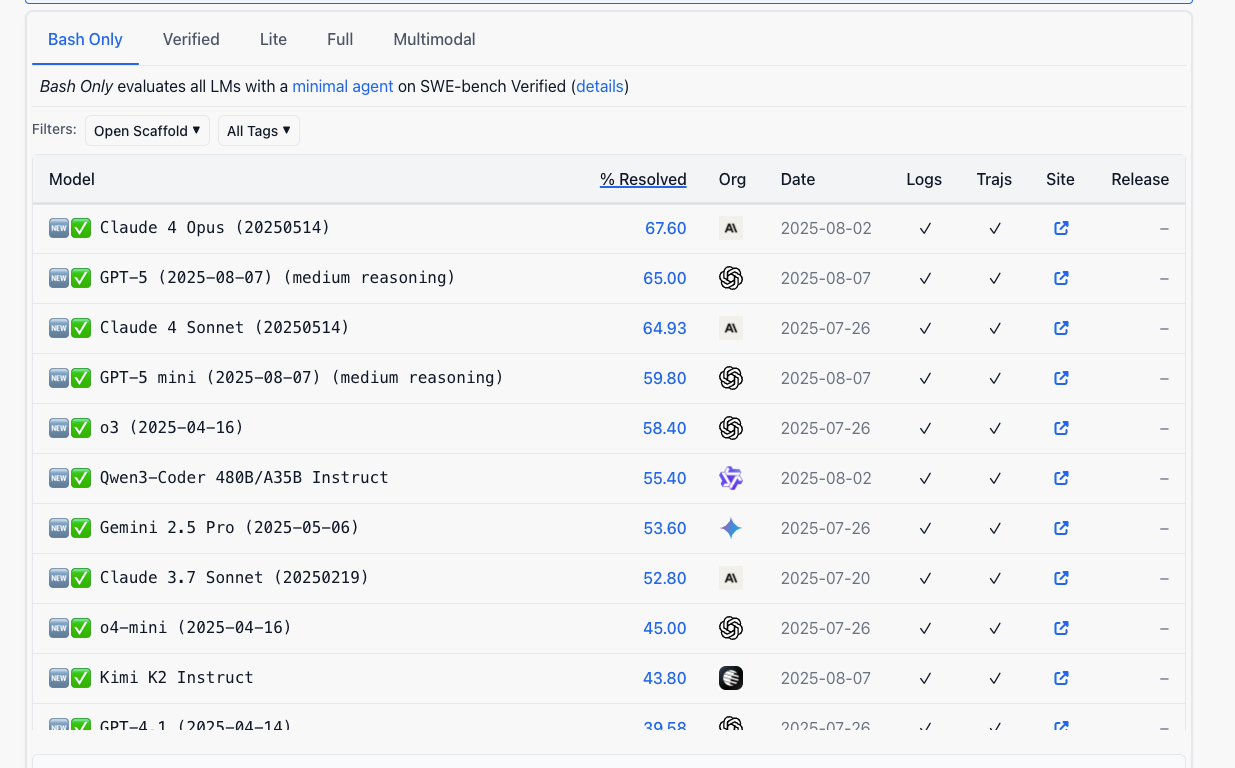Click Anthropic logo in Claude 3.7 Sonnet row

pyautogui.click(x=731, y=578)
